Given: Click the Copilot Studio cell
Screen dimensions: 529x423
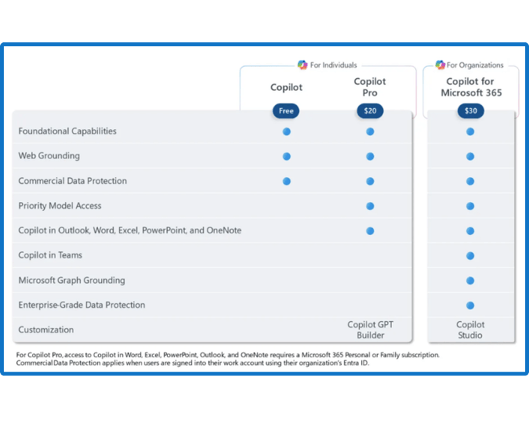Looking at the screenshot, I should [470, 330].
